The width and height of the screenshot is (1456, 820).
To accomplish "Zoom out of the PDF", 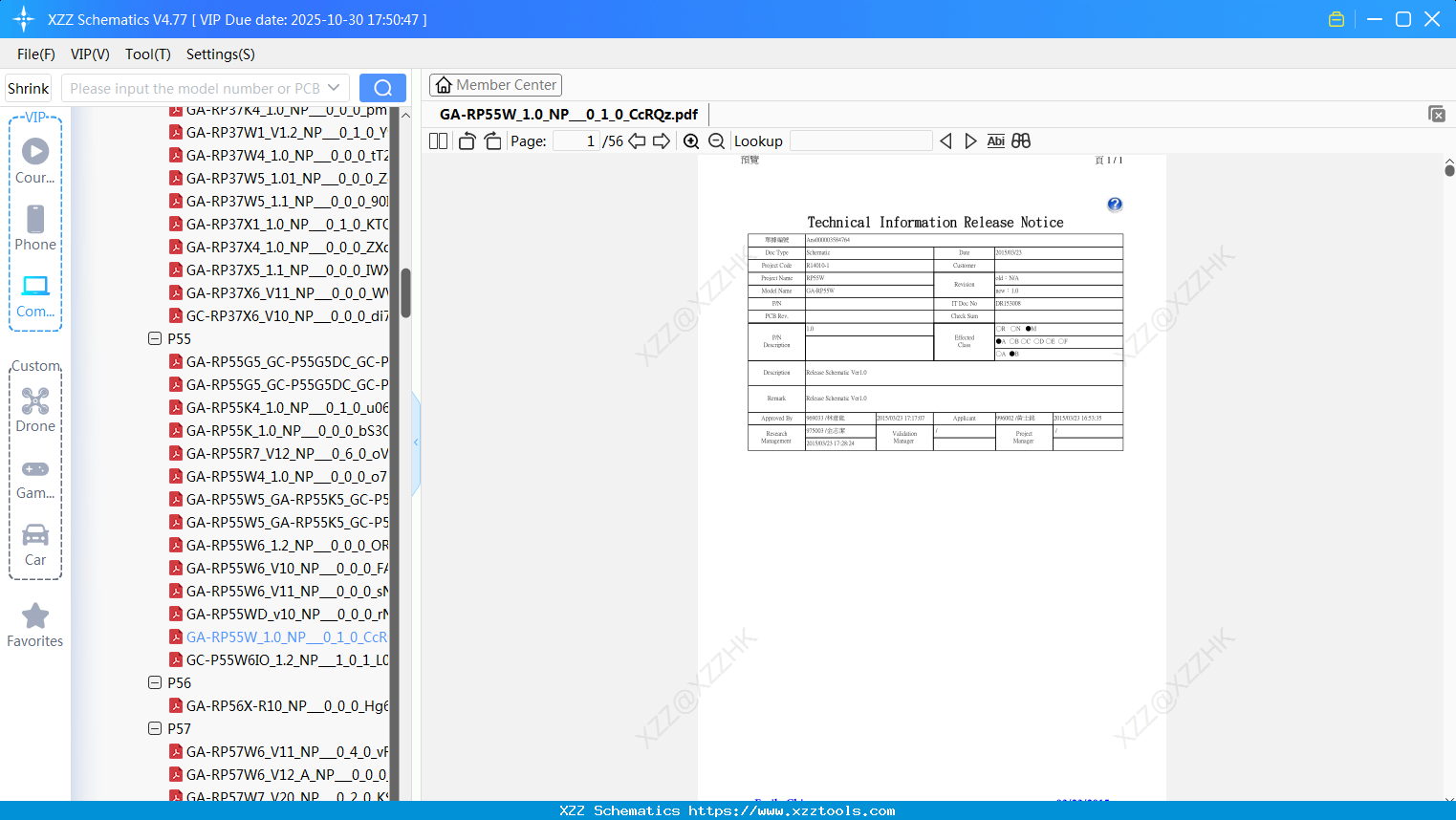I will pos(716,141).
